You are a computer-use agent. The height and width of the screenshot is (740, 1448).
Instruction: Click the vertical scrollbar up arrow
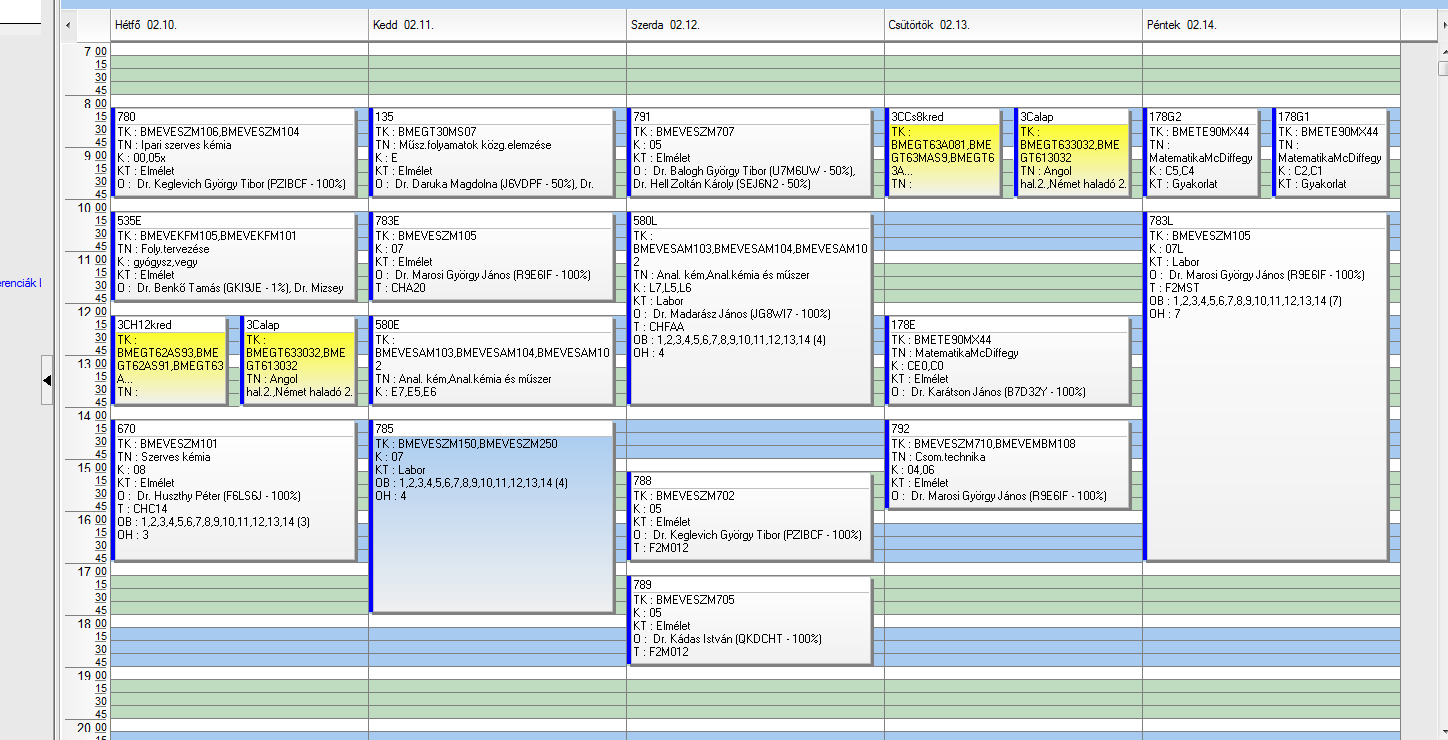pyautogui.click(x=1442, y=51)
